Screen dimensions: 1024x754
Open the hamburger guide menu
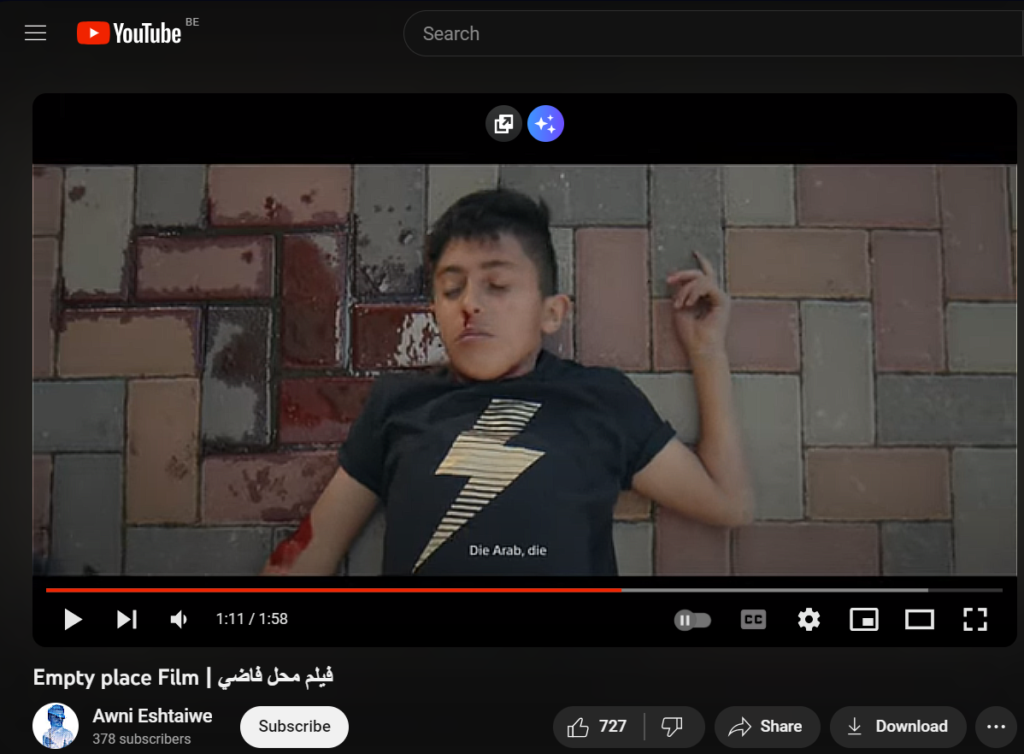click(35, 33)
